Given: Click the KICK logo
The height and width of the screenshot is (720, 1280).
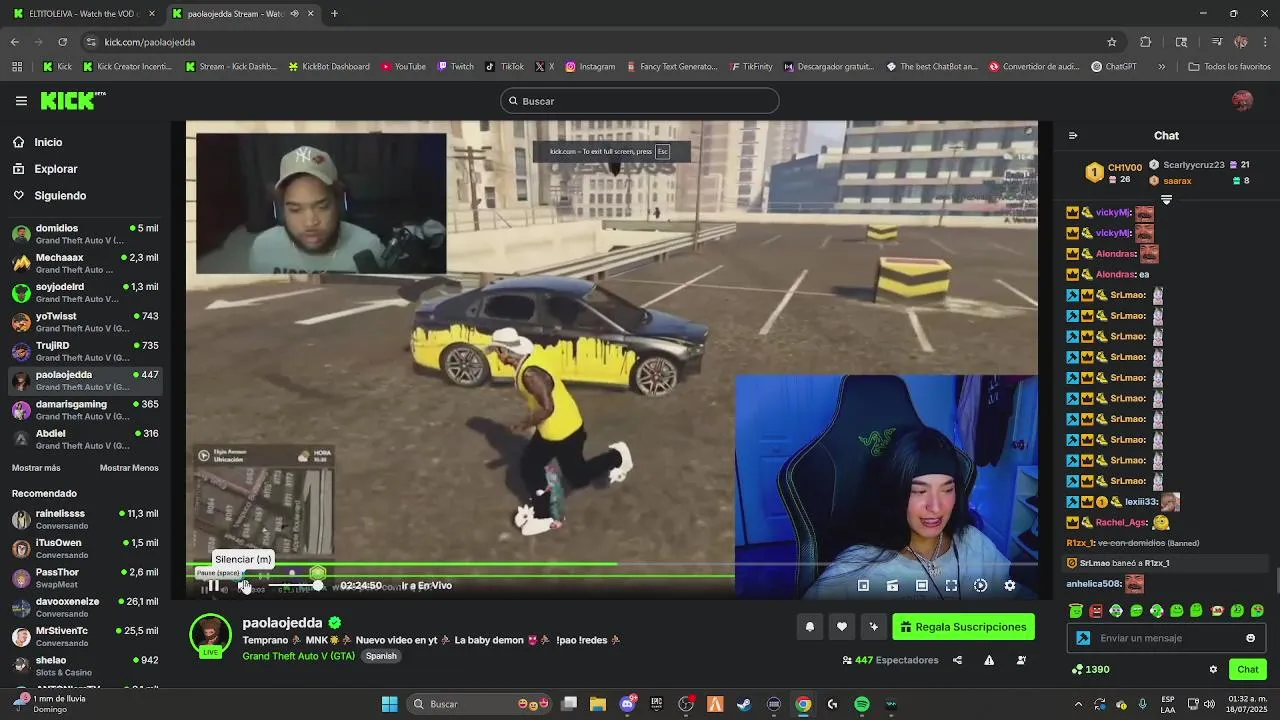Looking at the screenshot, I should tap(72, 101).
